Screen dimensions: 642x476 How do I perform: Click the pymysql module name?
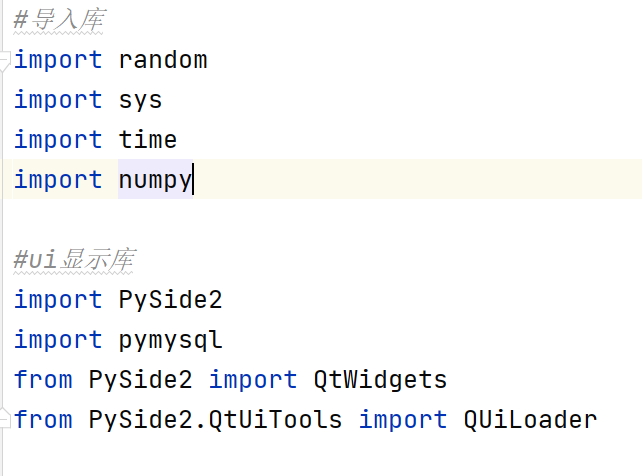pyautogui.click(x=170, y=341)
